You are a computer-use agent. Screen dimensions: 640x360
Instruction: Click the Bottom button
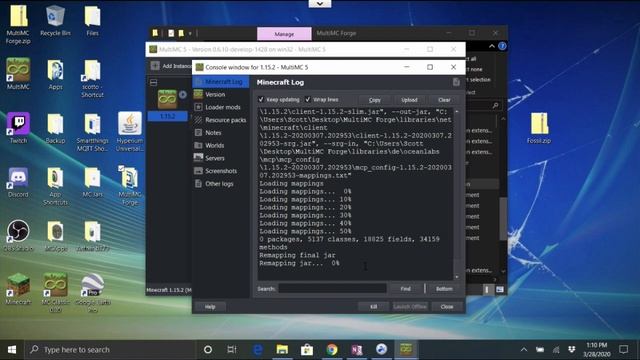click(x=444, y=289)
